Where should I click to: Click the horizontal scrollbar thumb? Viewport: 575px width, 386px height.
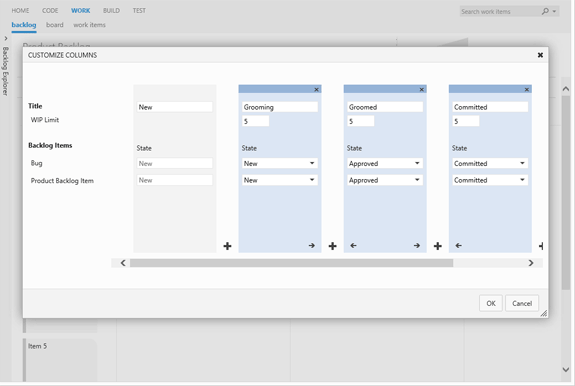tap(292, 263)
